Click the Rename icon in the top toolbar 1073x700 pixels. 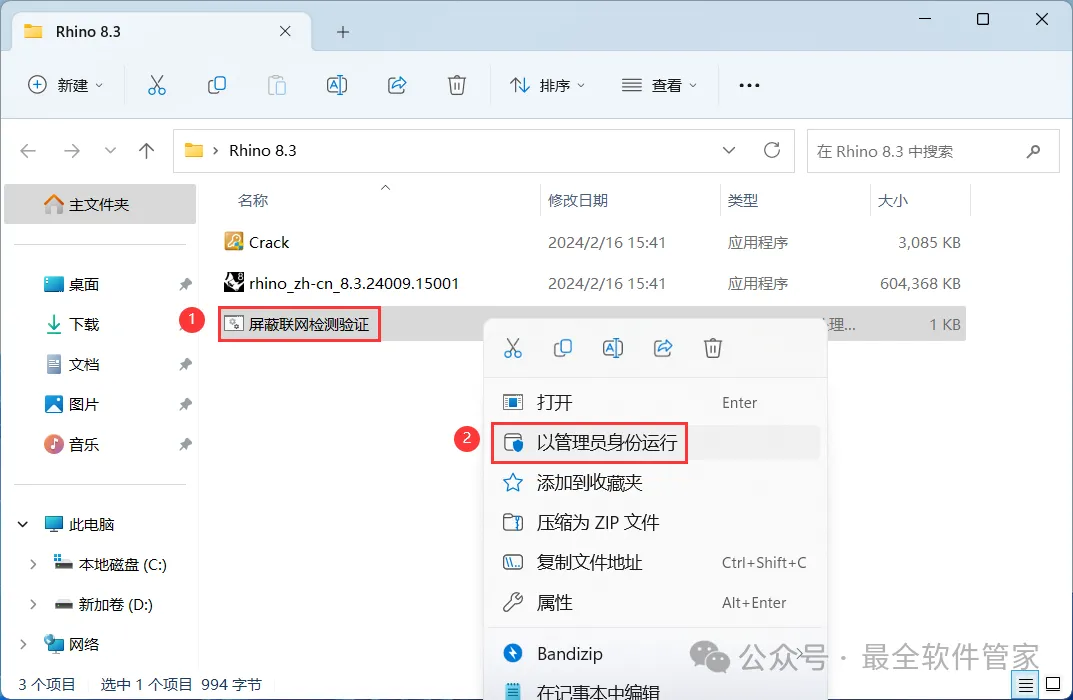337,85
